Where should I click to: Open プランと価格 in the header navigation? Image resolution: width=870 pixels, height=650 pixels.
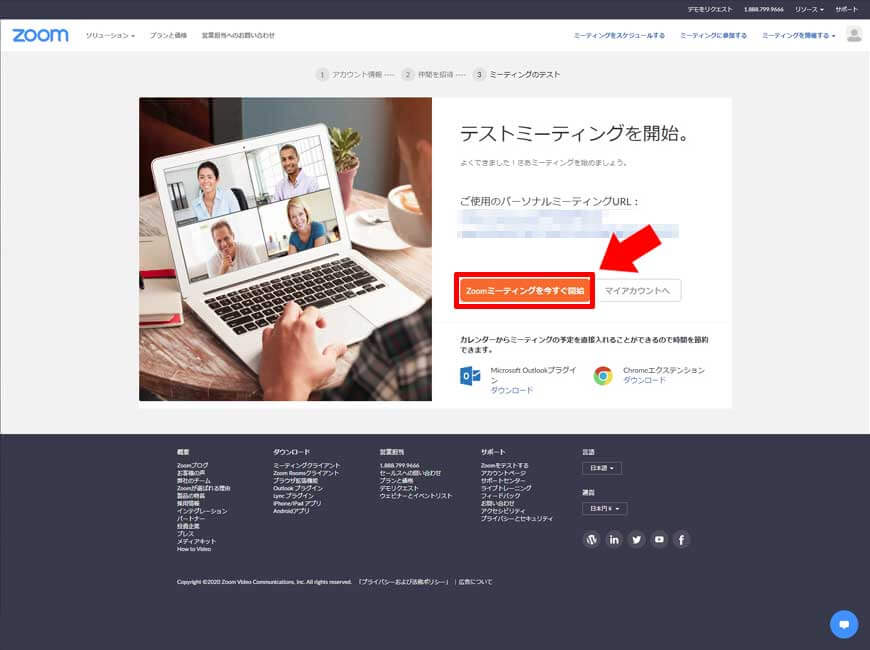coord(168,36)
